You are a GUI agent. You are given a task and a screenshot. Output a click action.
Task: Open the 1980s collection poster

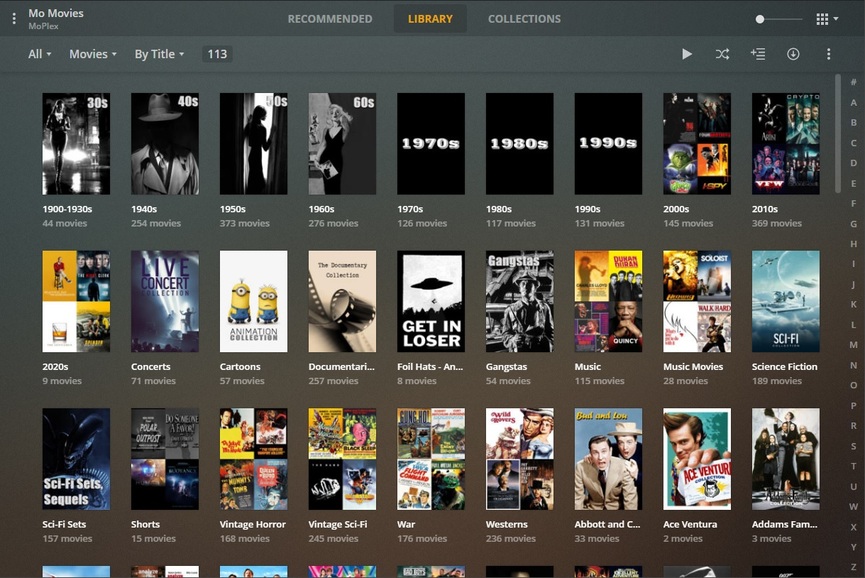pyautogui.click(x=520, y=143)
